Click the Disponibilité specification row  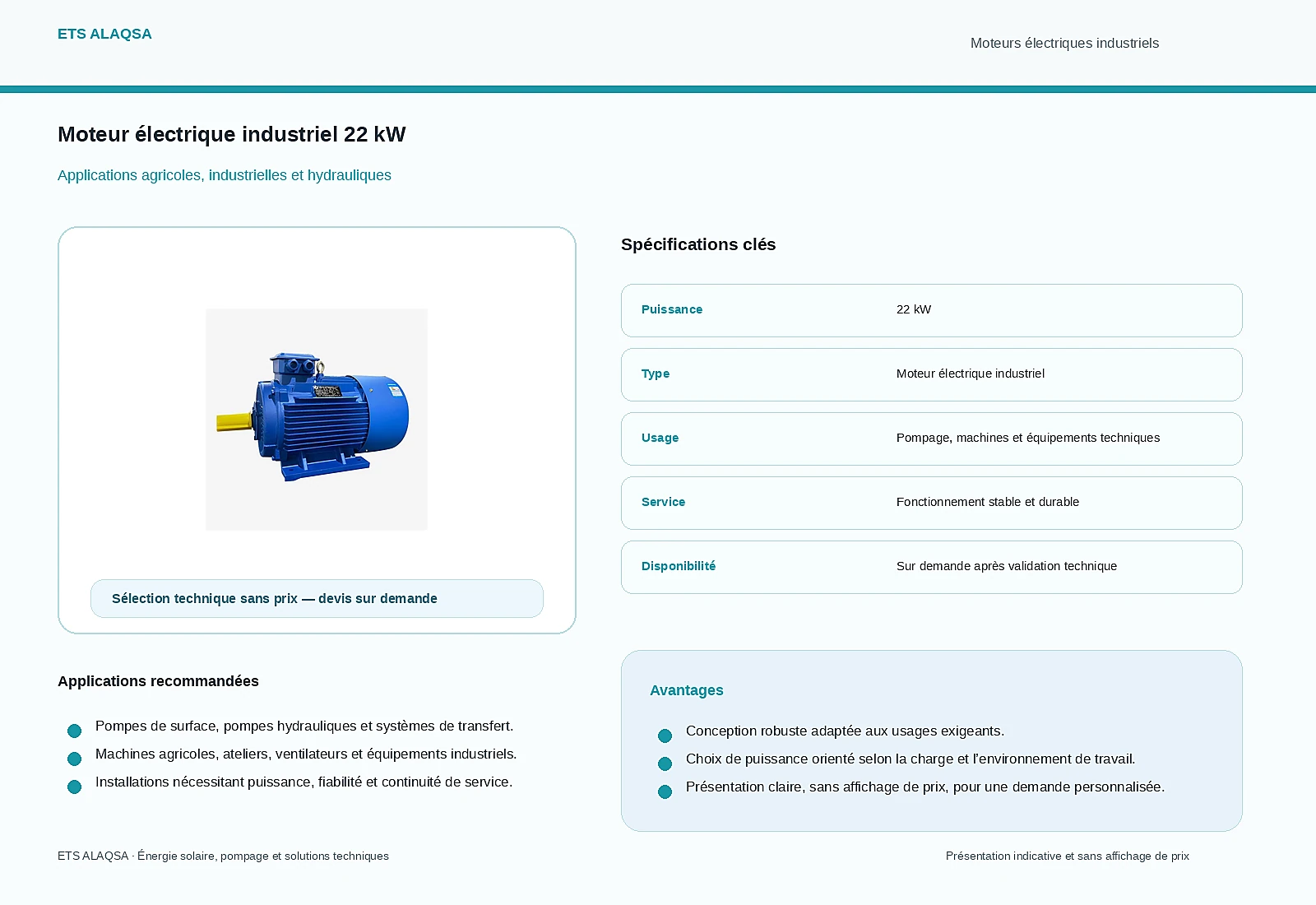click(x=932, y=567)
